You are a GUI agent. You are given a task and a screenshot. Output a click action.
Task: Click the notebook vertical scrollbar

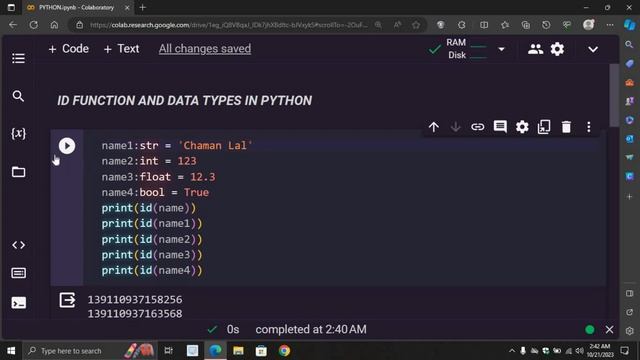click(614, 96)
